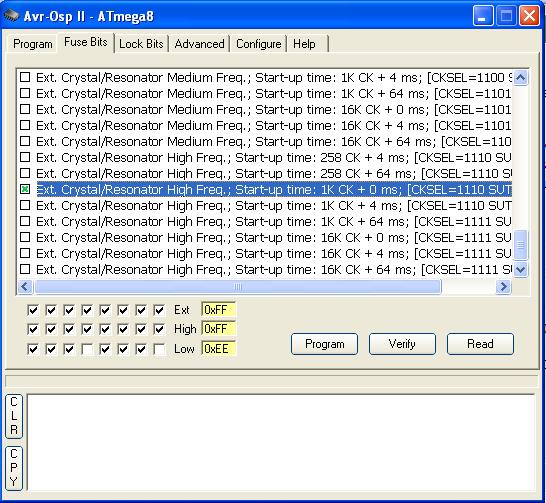This screenshot has height=503, width=546.
Task: Click the vertical scrollbar thumb
Action: [521, 245]
